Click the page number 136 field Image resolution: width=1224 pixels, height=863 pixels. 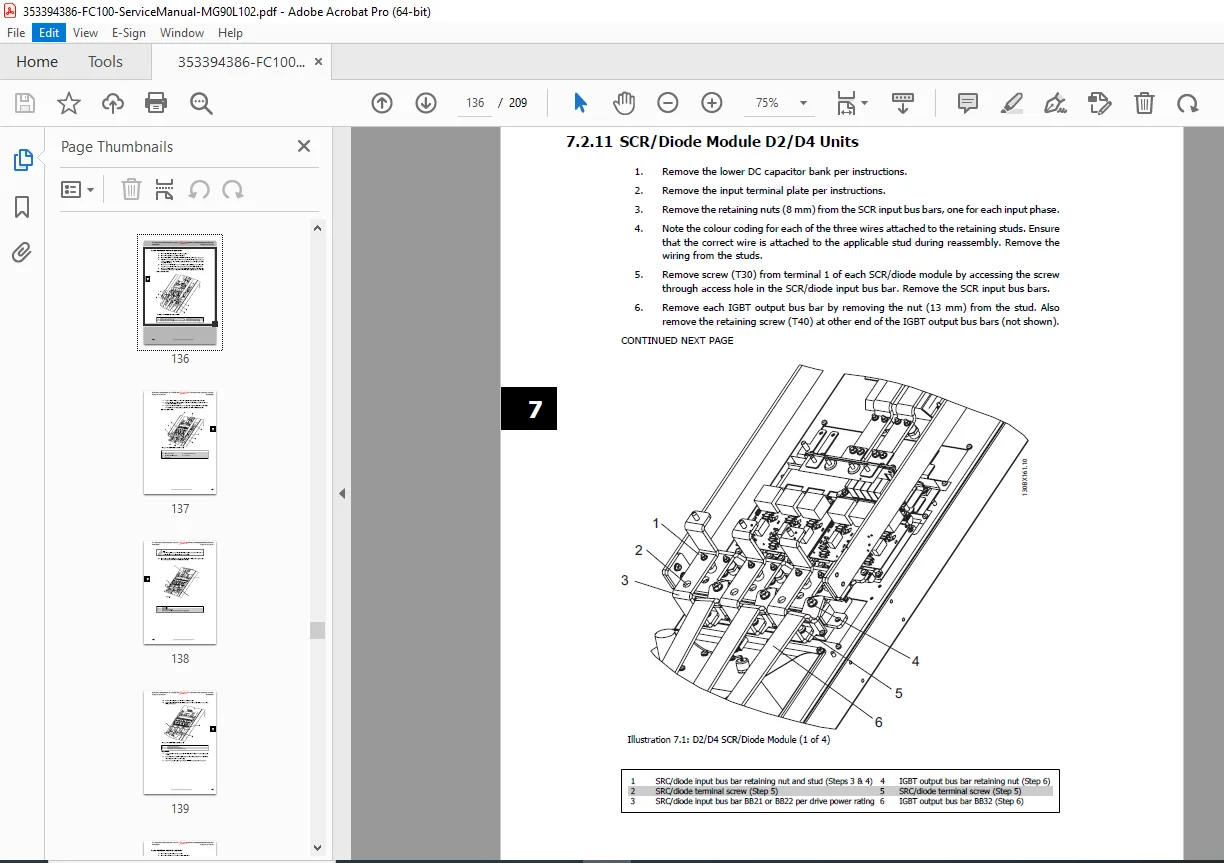[475, 103]
